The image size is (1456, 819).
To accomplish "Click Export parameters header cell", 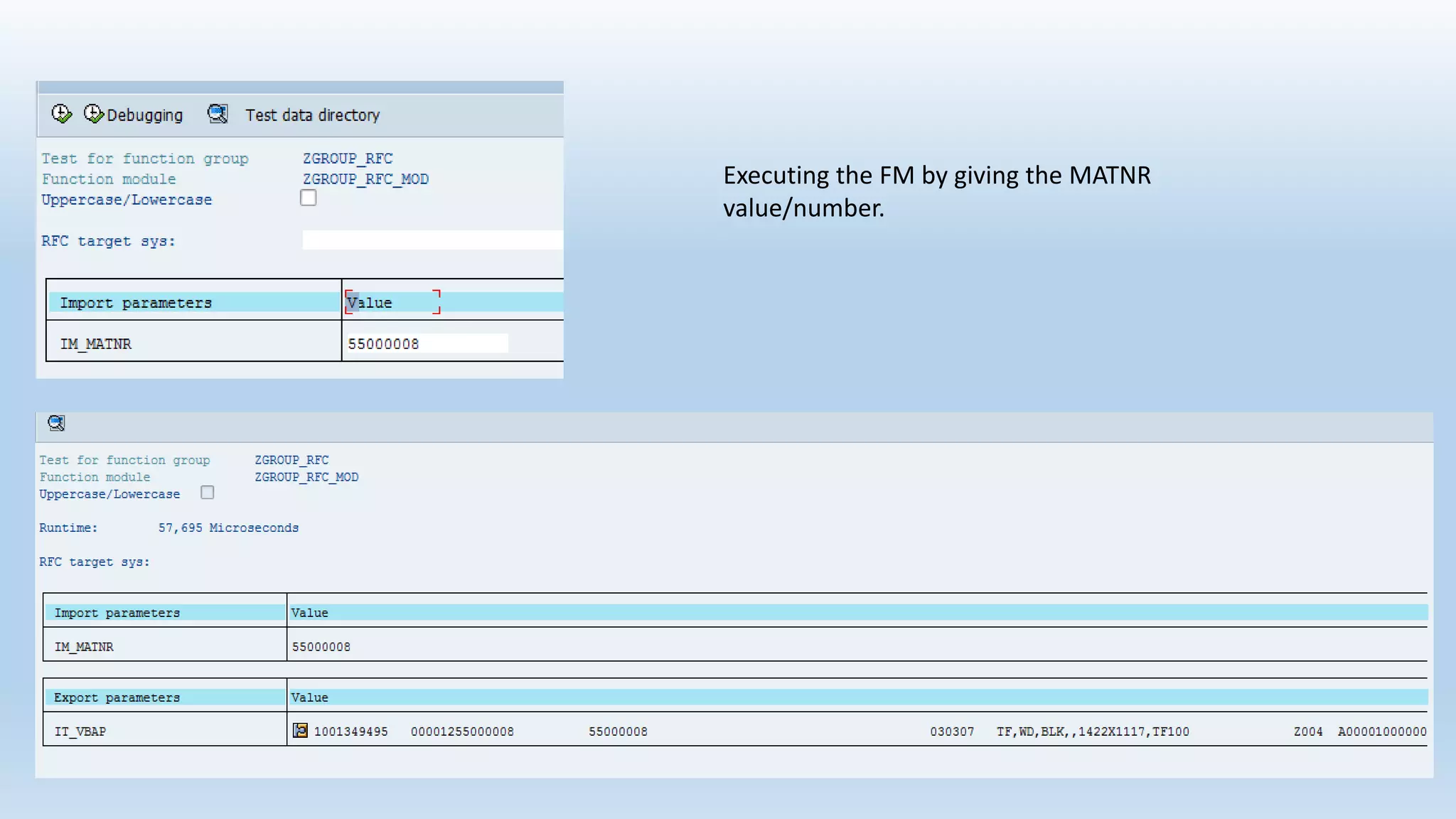I will pyautogui.click(x=165, y=697).
